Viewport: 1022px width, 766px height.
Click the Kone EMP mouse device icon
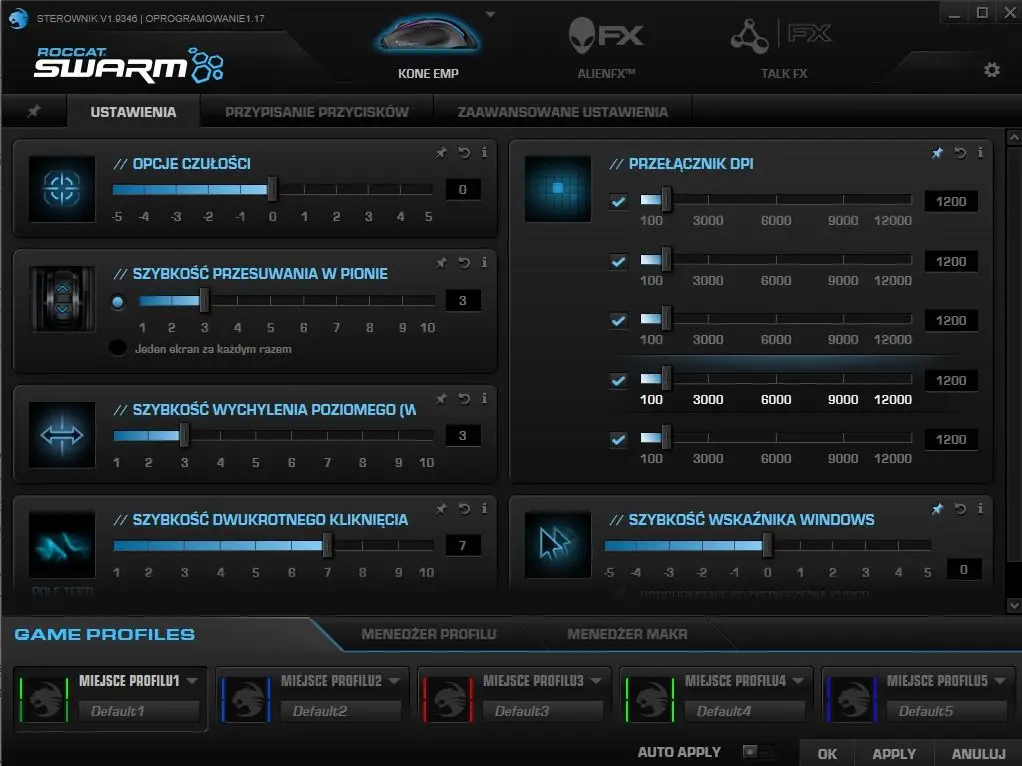coord(427,37)
